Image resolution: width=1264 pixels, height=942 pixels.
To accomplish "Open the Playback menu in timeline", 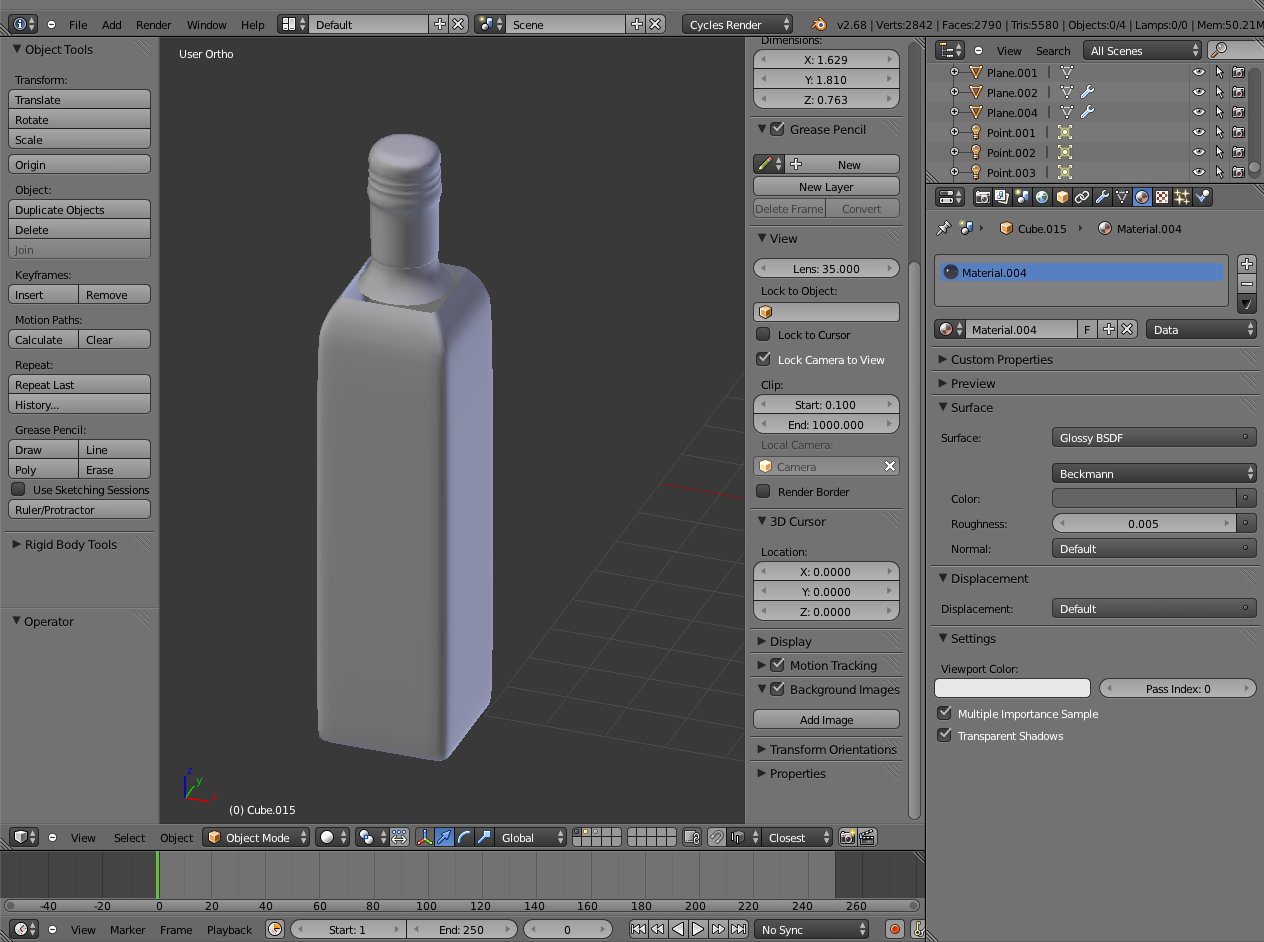I will coord(229,929).
